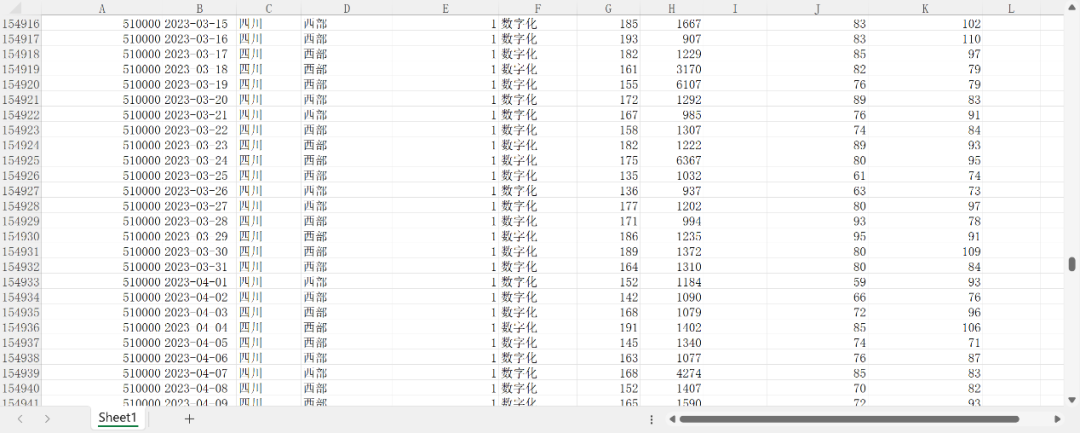Click the horizontal scrollbar right arrow
Screen dimensions: 1080x433
click(x=1057, y=419)
